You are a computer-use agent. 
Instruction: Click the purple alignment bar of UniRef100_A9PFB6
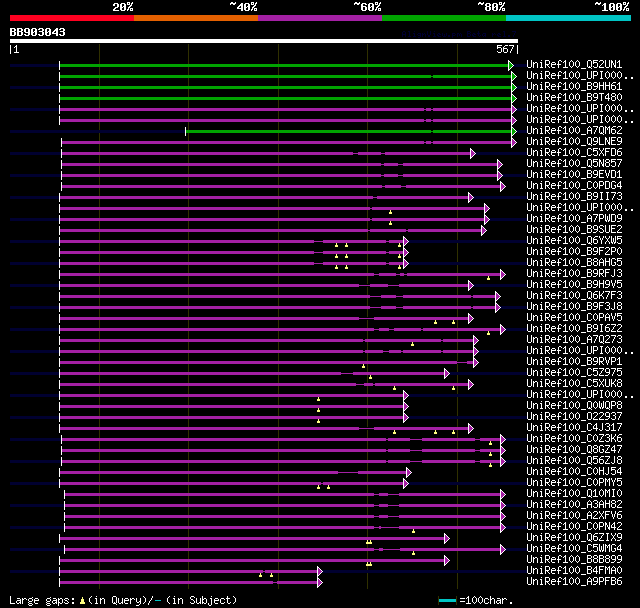click(x=189, y=582)
